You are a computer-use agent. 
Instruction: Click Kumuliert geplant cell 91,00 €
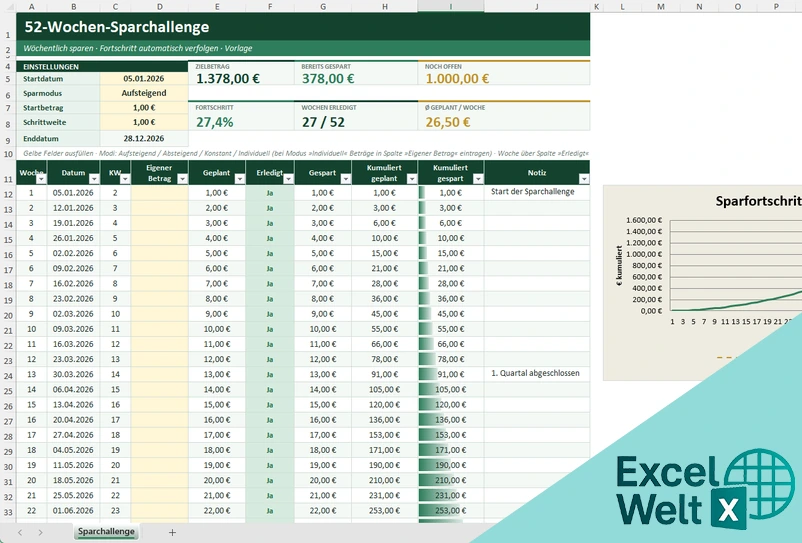[x=384, y=374]
